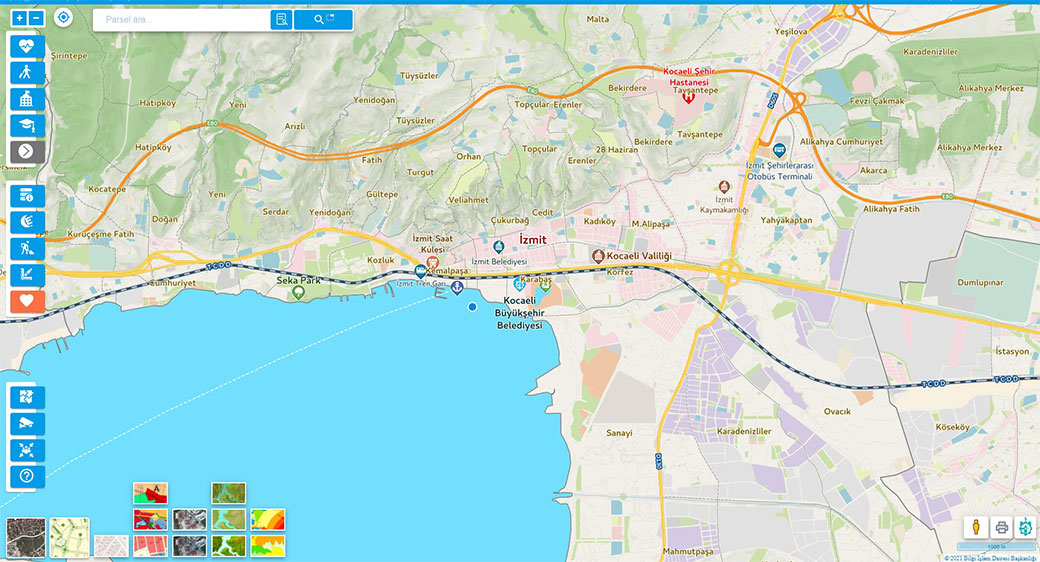Select the street map basemap thumbnail
The width and height of the screenshot is (1040, 562).
coord(70,537)
